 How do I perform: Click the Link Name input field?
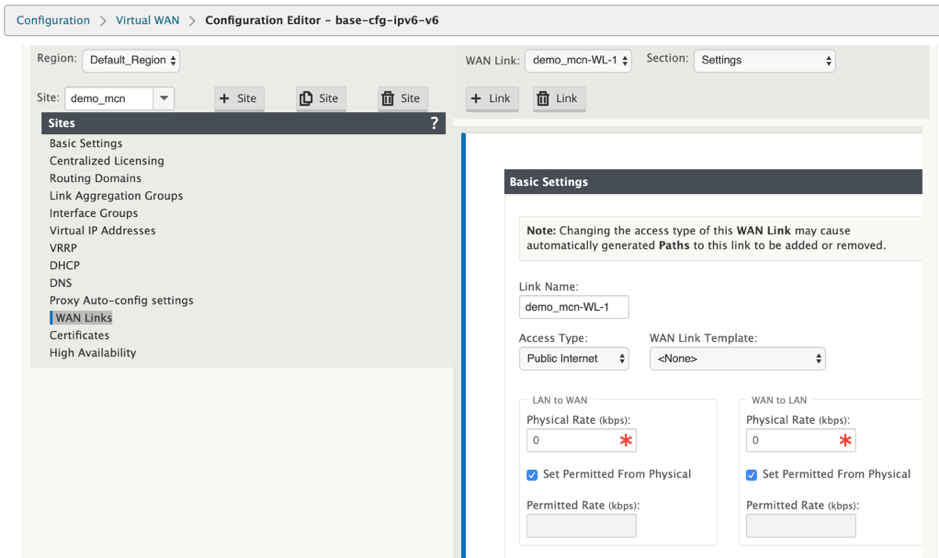[x=574, y=307]
